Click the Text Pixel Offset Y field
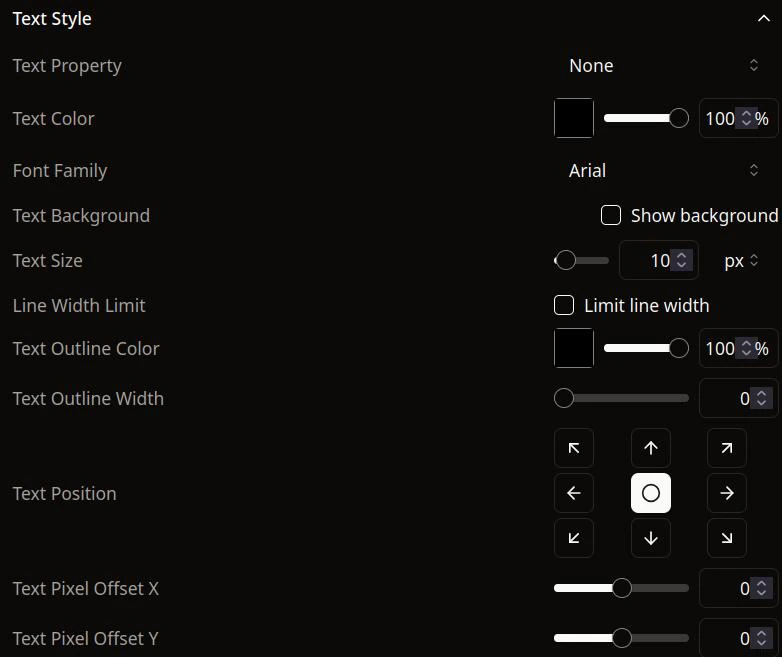This screenshot has height=657, width=782. [x=738, y=638]
